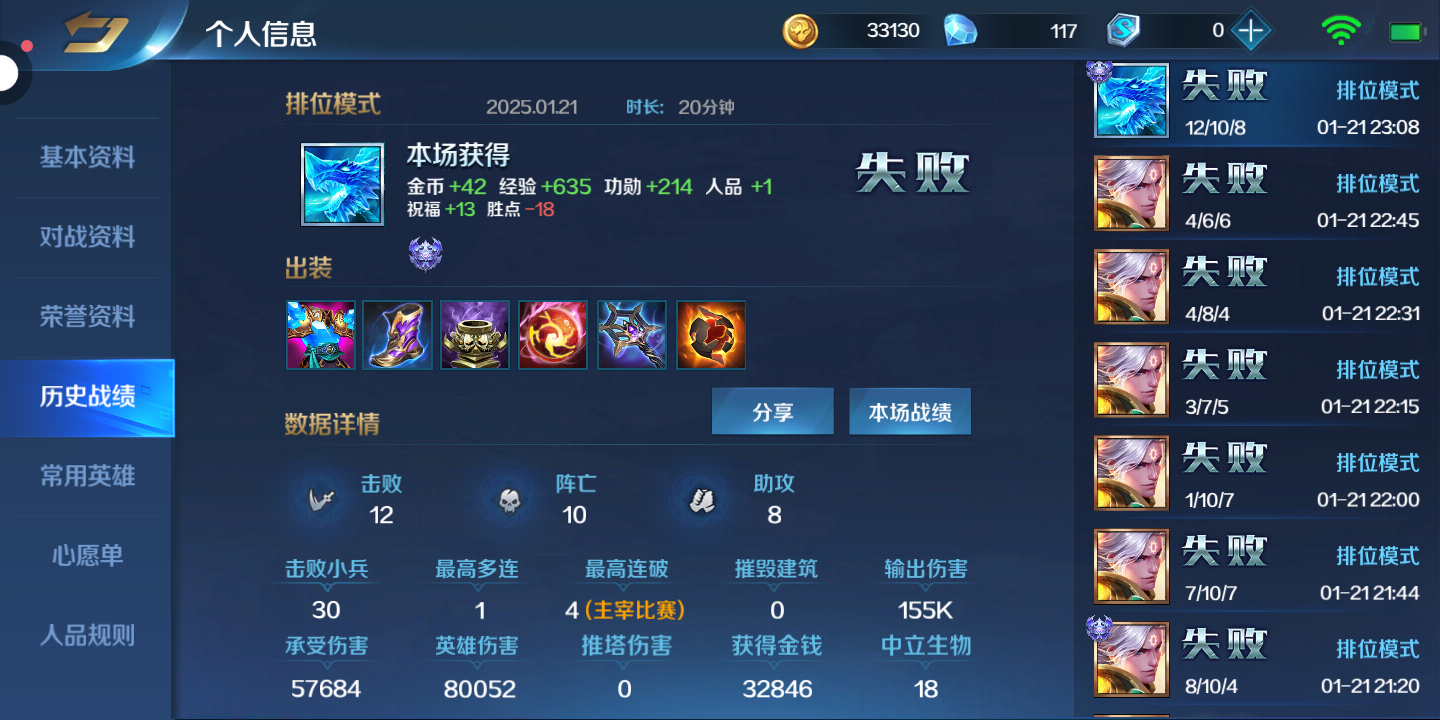The height and width of the screenshot is (720, 1440).
Task: Click the purple boots equipment icon
Action: [x=398, y=335]
